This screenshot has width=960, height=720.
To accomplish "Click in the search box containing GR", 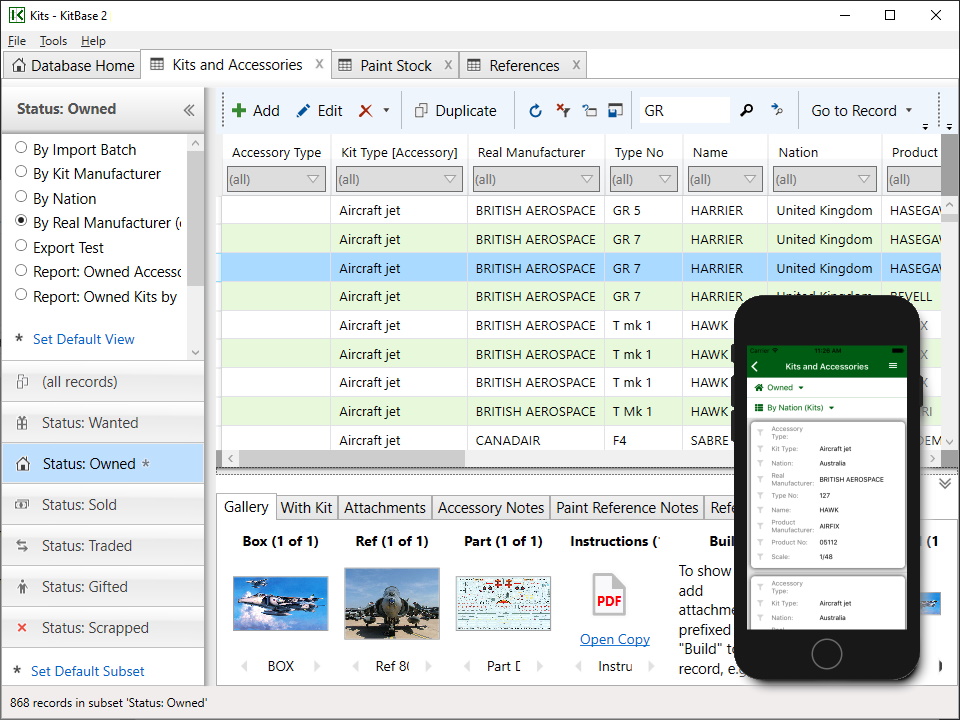I will point(684,111).
